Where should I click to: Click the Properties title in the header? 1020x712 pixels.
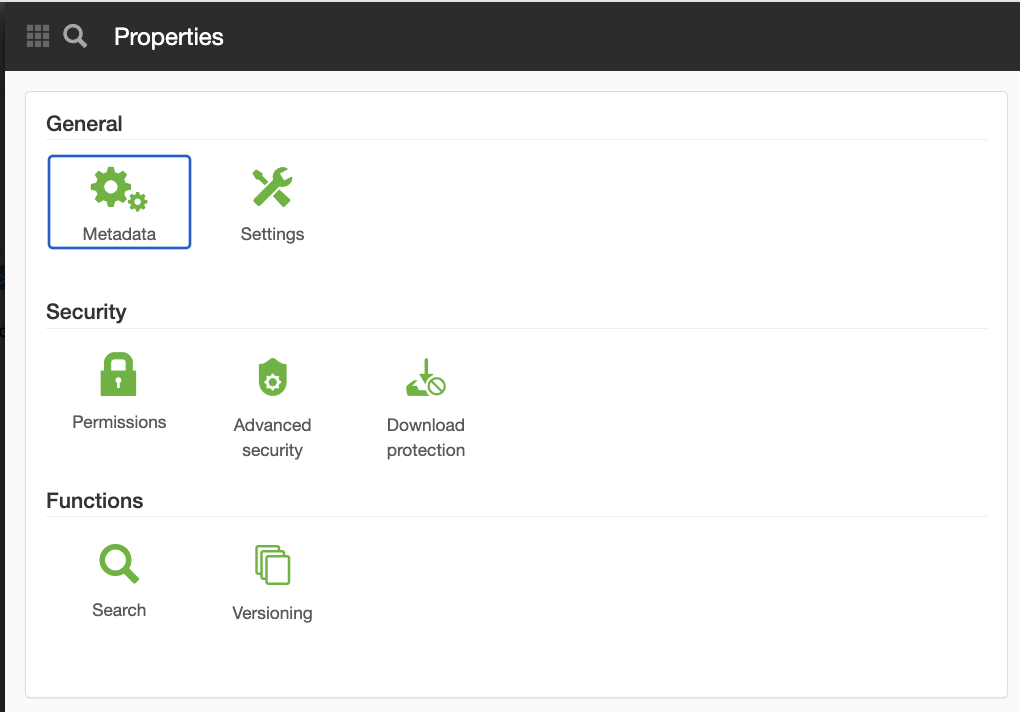(x=168, y=37)
